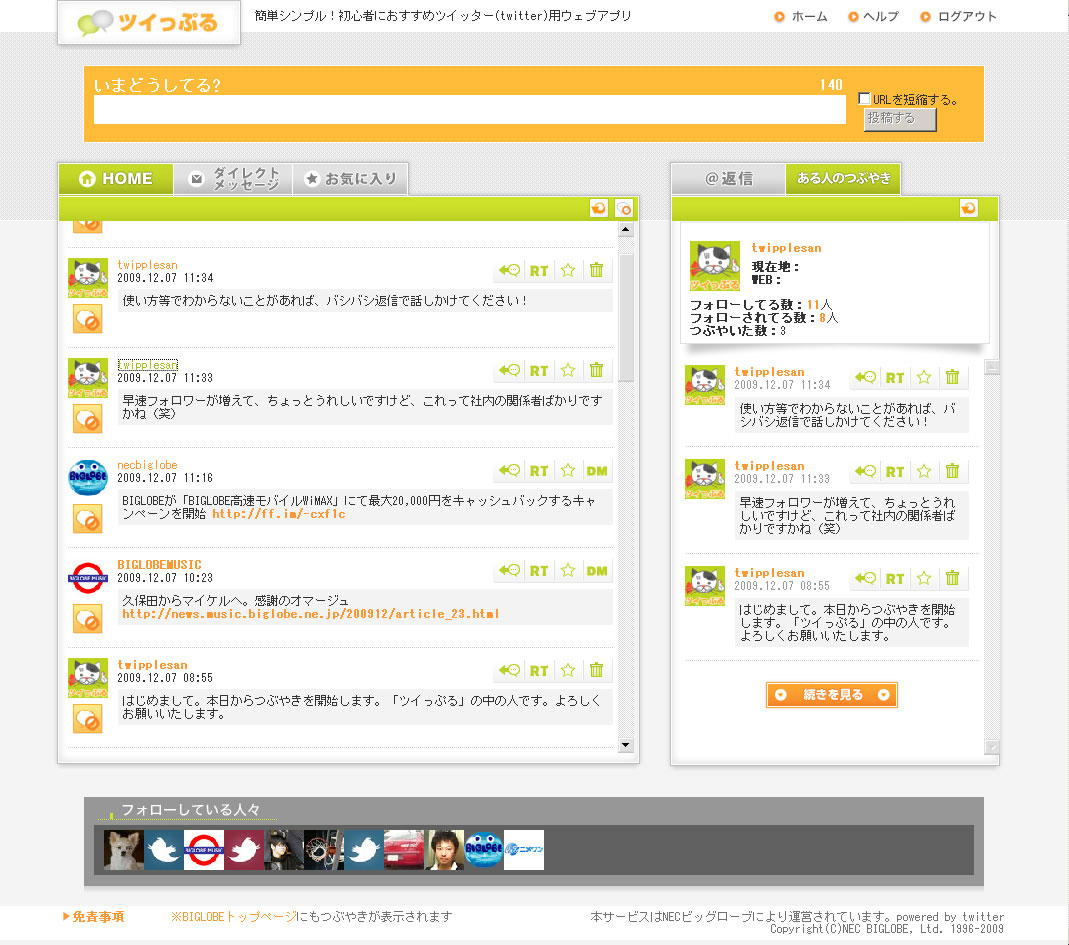The height and width of the screenshot is (945, 1069).
Task: Delete 11:33 tweet in right panel
Action: tap(952, 471)
